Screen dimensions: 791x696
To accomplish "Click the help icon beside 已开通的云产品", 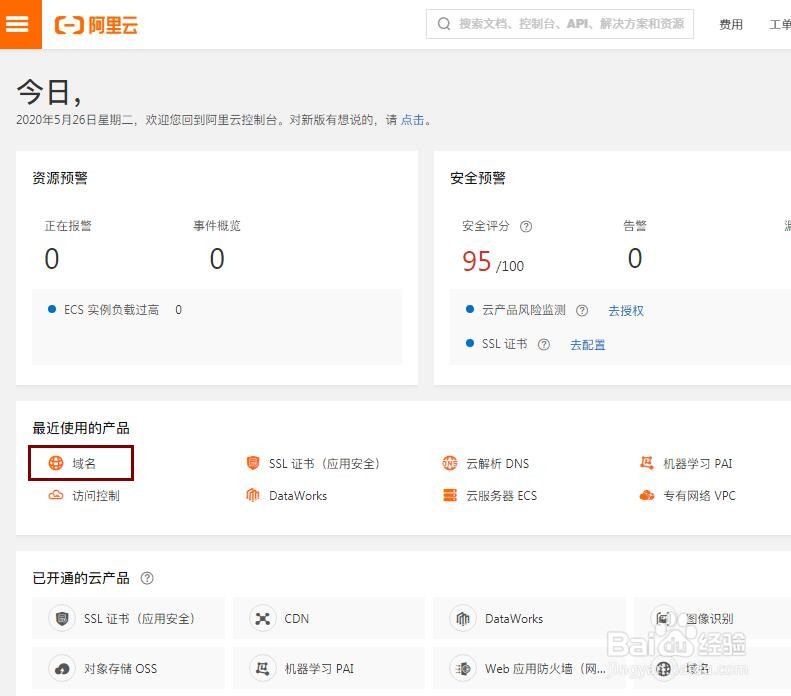I will (x=147, y=578).
